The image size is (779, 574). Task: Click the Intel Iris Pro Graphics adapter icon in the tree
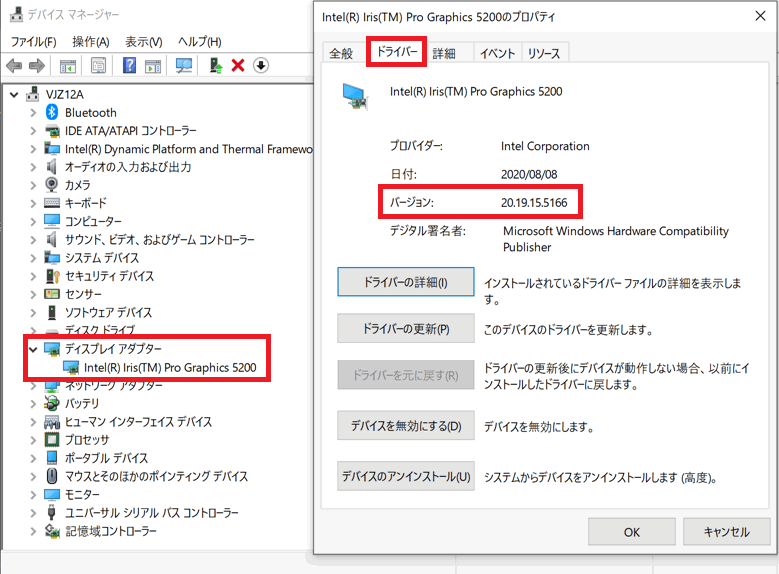tap(71, 368)
